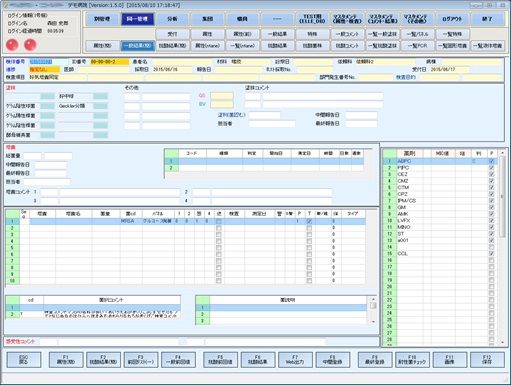The height and width of the screenshot is (385, 511).
Task: Click the right red round indicator button
Action: (x=30, y=45)
